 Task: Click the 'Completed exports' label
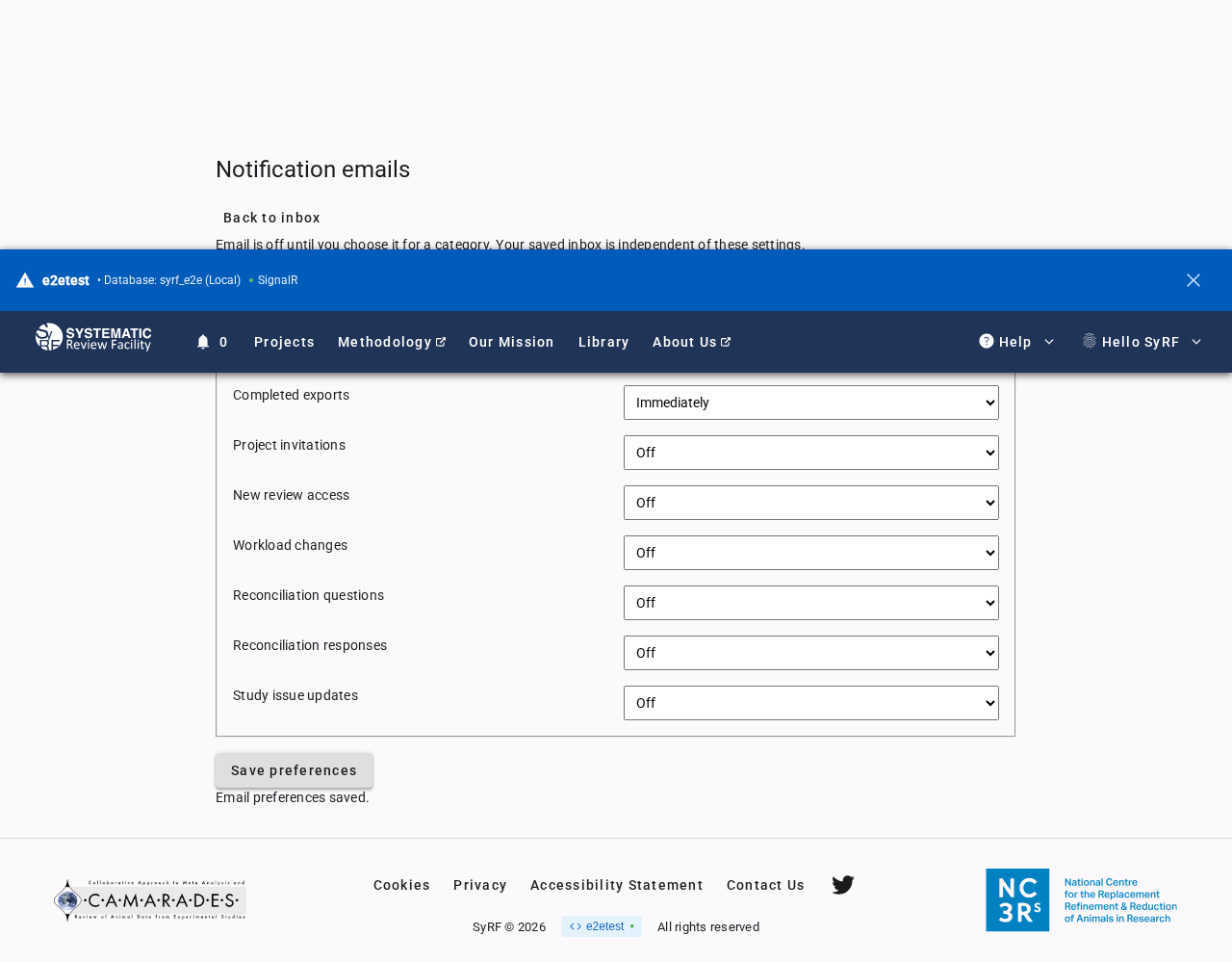tap(291, 395)
